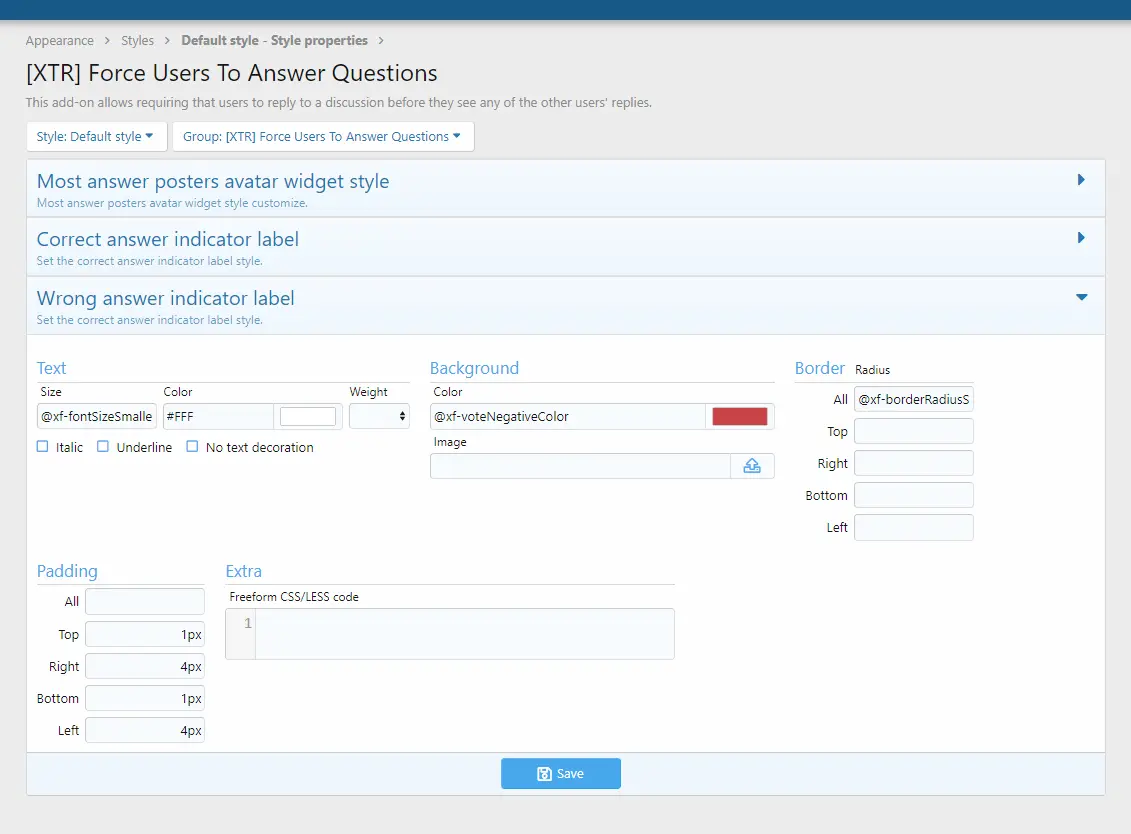The width and height of the screenshot is (1131, 834).
Task: Click into the Freeform CSS/LESS code editor
Action: pyautogui.click(x=465, y=633)
